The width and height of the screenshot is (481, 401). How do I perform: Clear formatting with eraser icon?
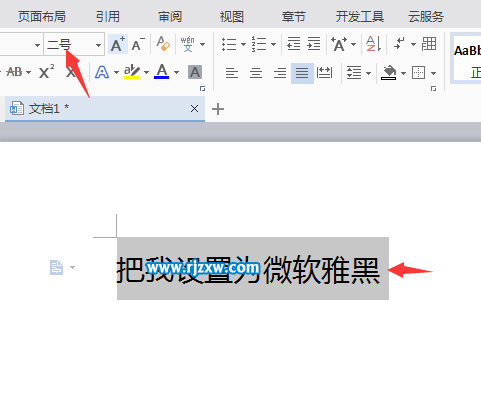pyautogui.click(x=163, y=44)
